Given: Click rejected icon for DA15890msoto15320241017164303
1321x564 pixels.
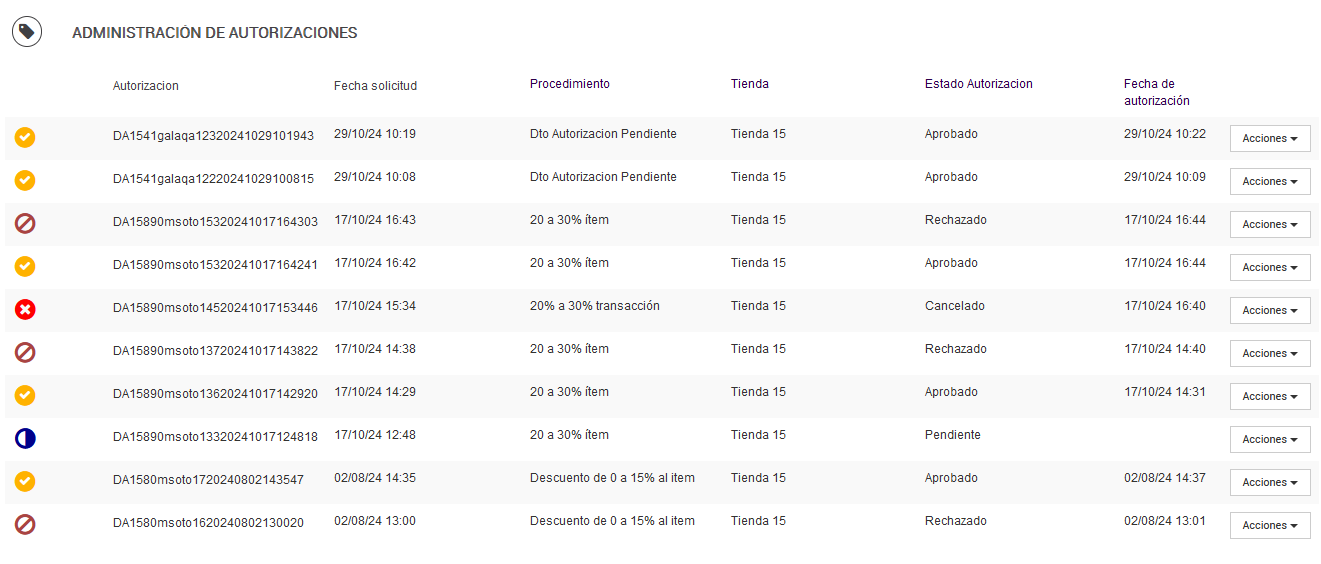Looking at the screenshot, I should coord(25,223).
